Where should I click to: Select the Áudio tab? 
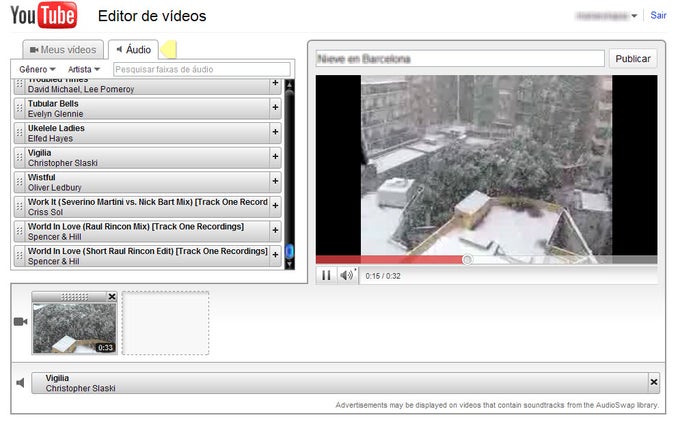click(134, 50)
